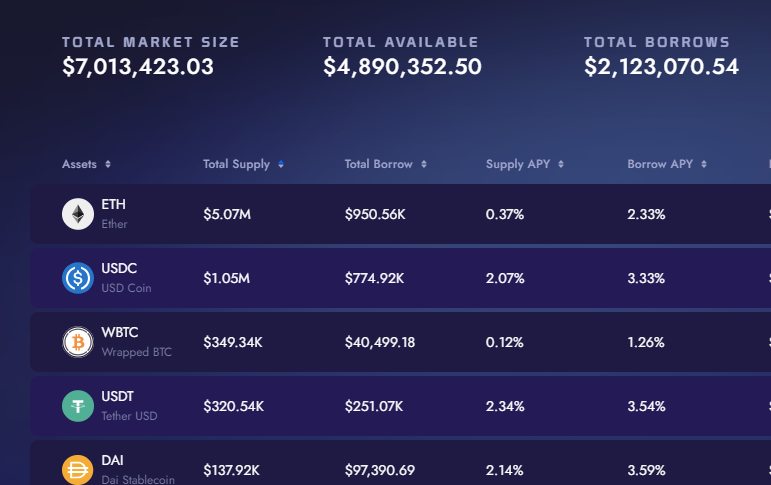
Task: Click the USDC coin icon
Action: (x=78, y=278)
